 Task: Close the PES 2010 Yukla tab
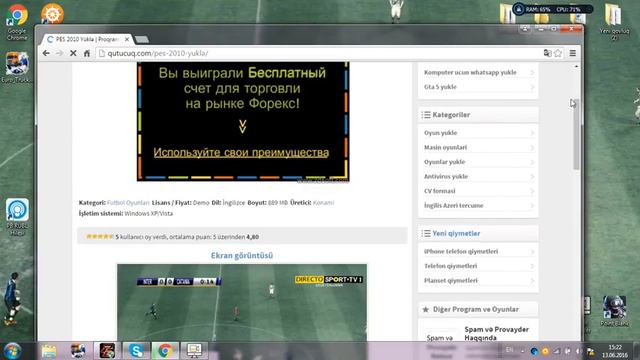coord(127,39)
